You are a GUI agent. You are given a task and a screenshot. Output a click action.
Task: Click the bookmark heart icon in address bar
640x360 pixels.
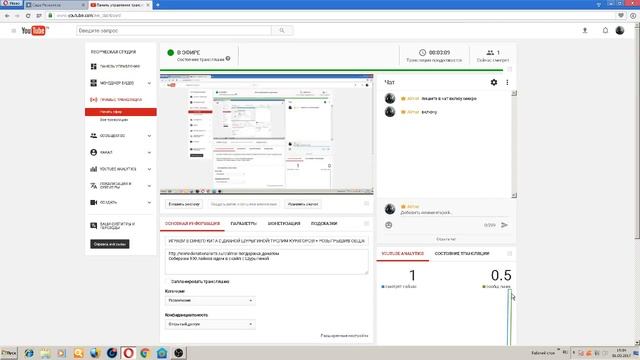pos(621,16)
